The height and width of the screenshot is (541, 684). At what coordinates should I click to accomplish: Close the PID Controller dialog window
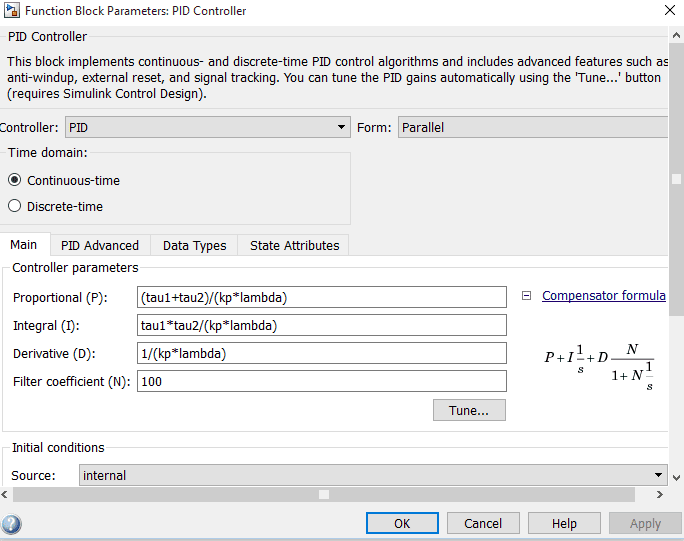668,11
